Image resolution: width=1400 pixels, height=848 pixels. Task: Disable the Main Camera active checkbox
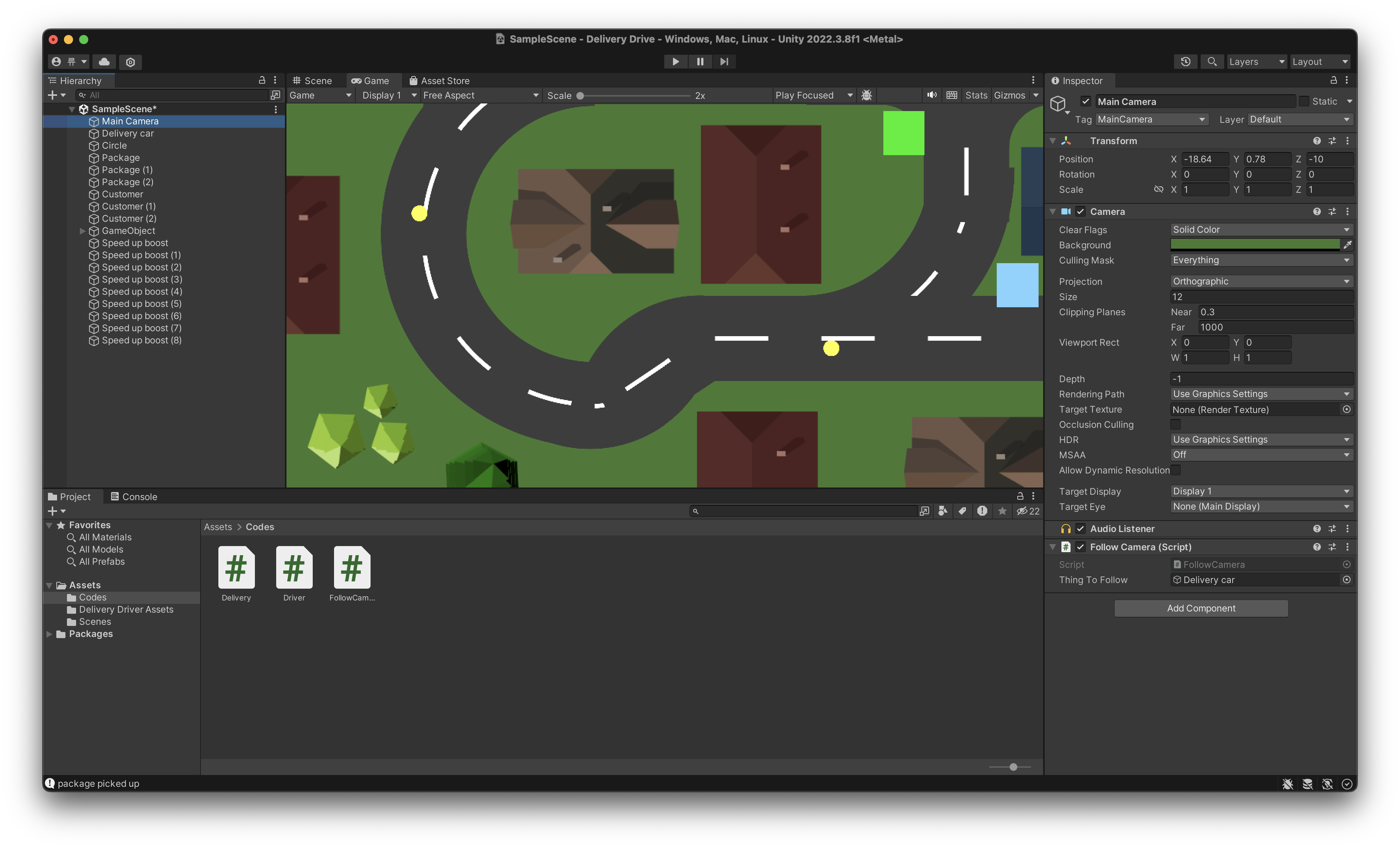(x=1085, y=102)
